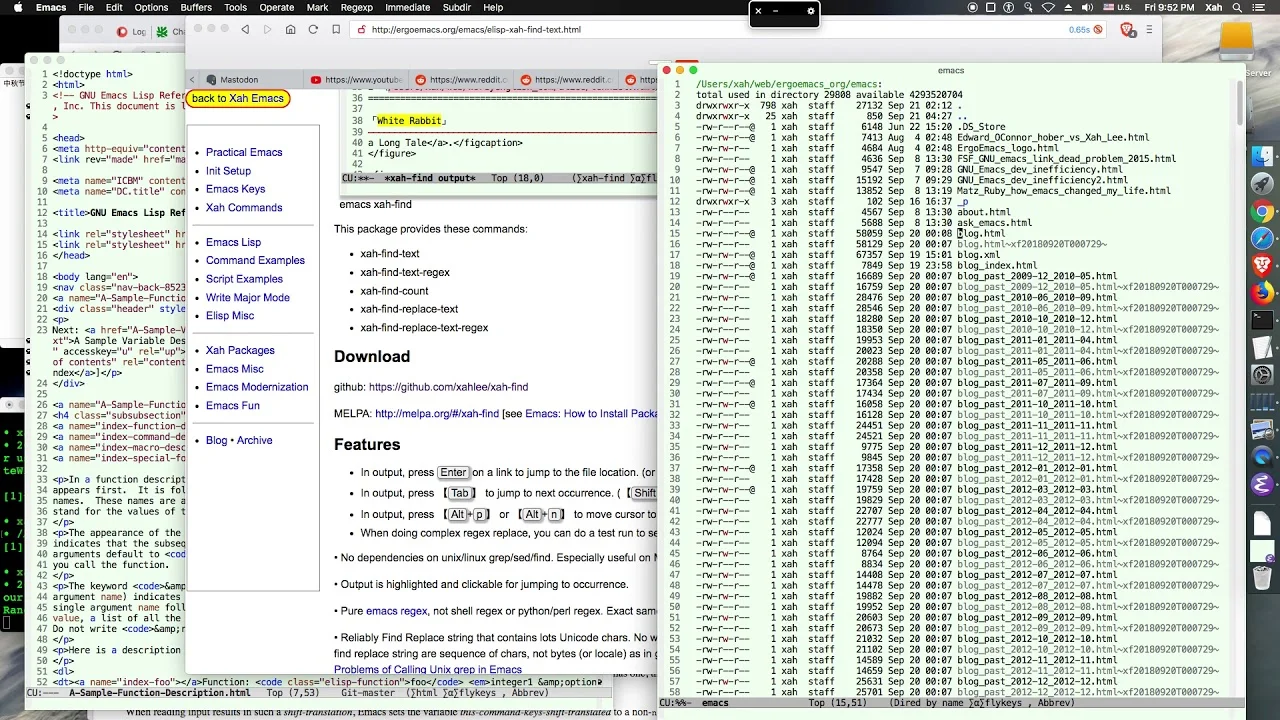Open Firefox from the dock

1262,293
